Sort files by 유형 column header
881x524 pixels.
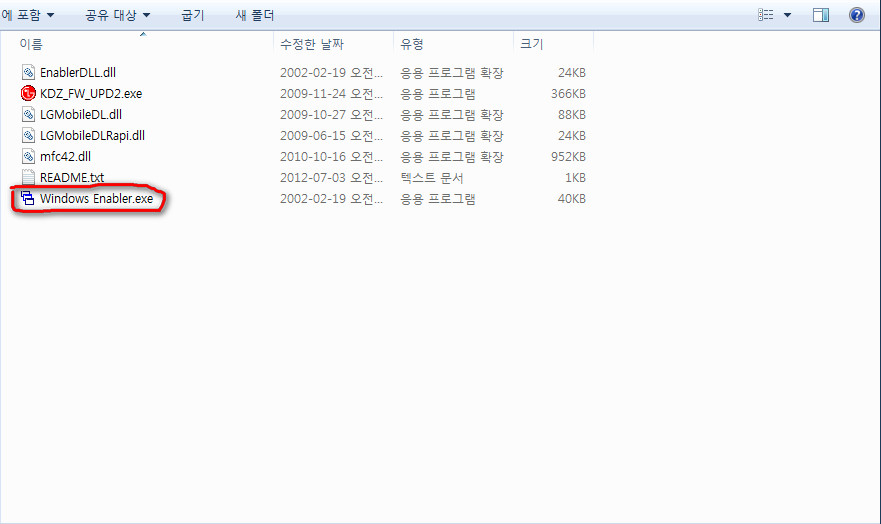(412, 44)
